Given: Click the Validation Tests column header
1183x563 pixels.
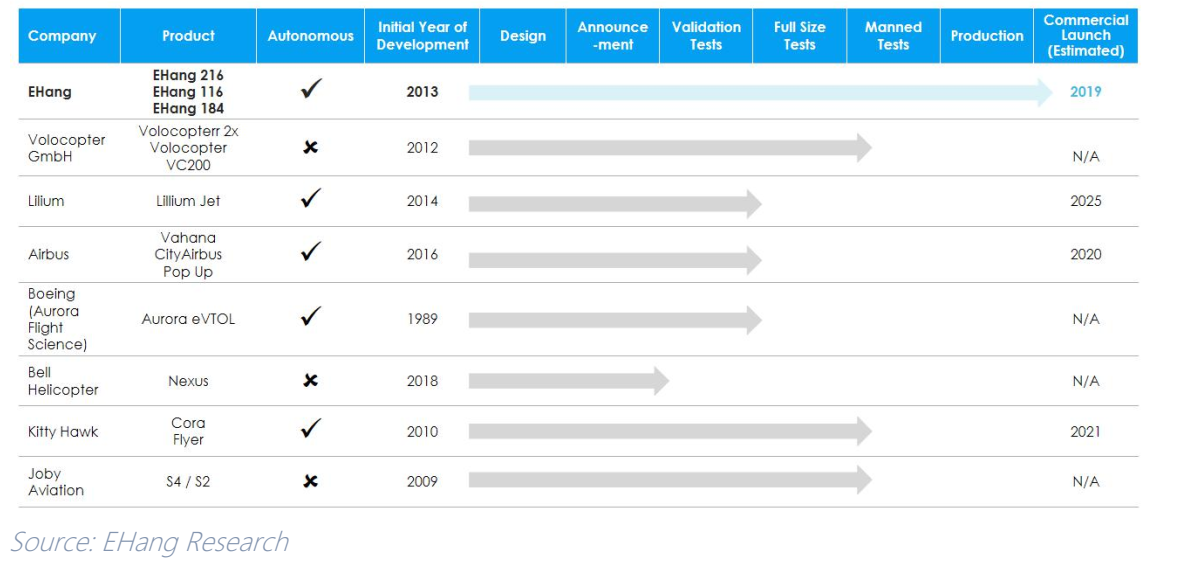Looking at the screenshot, I should (706, 36).
